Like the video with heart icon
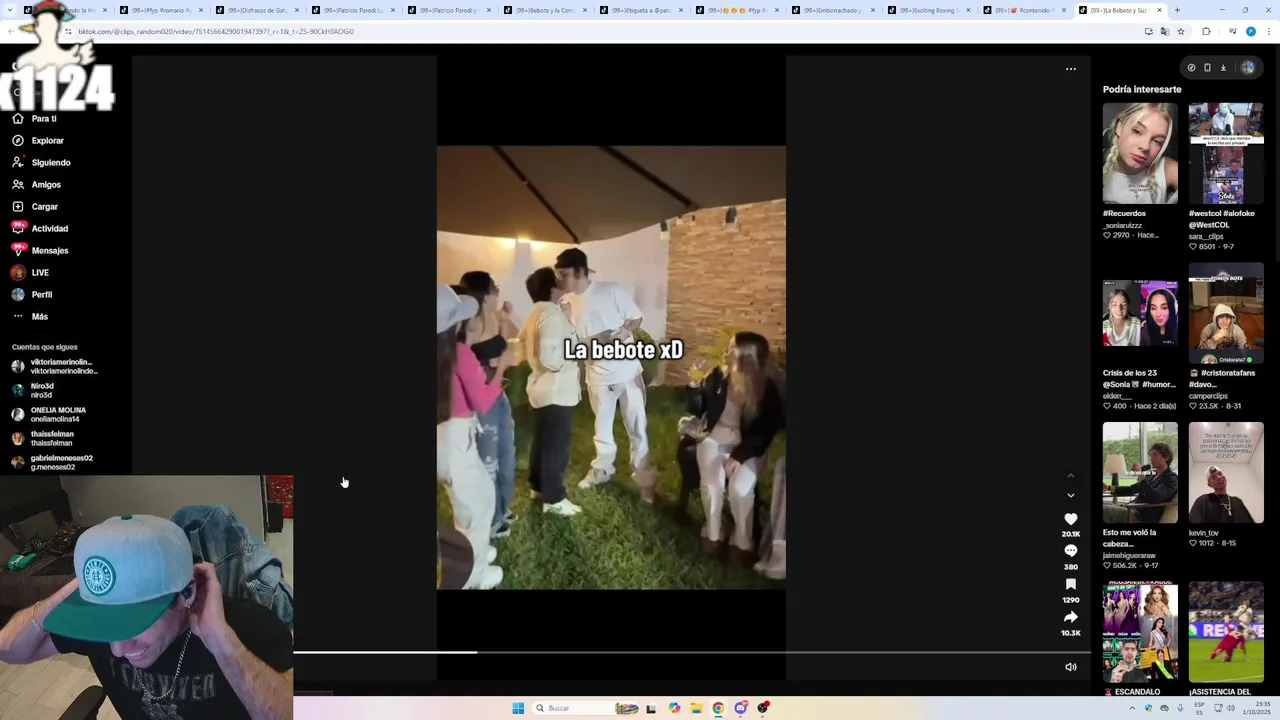 click(x=1070, y=519)
